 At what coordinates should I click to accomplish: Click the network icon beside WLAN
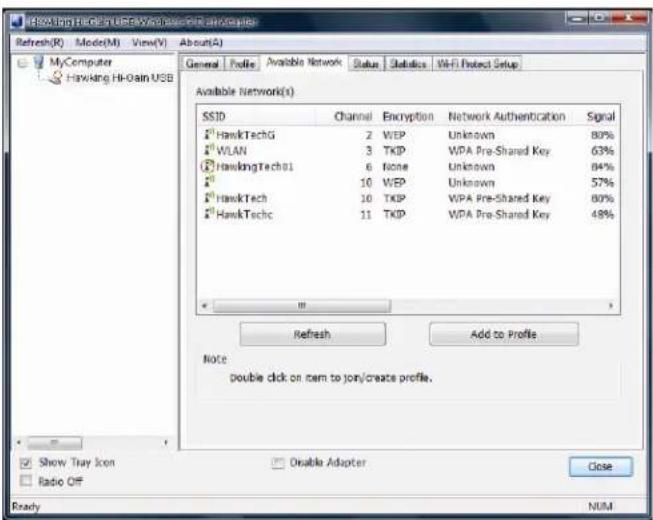(x=209, y=150)
